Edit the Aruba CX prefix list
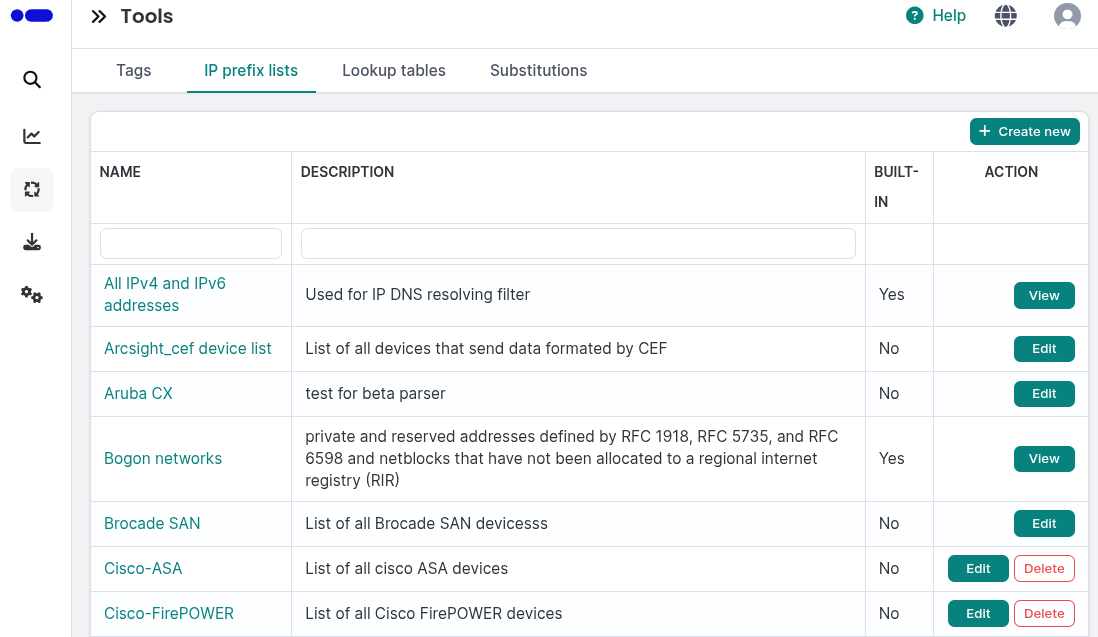Viewport: 1098px width, 637px height. click(1044, 393)
